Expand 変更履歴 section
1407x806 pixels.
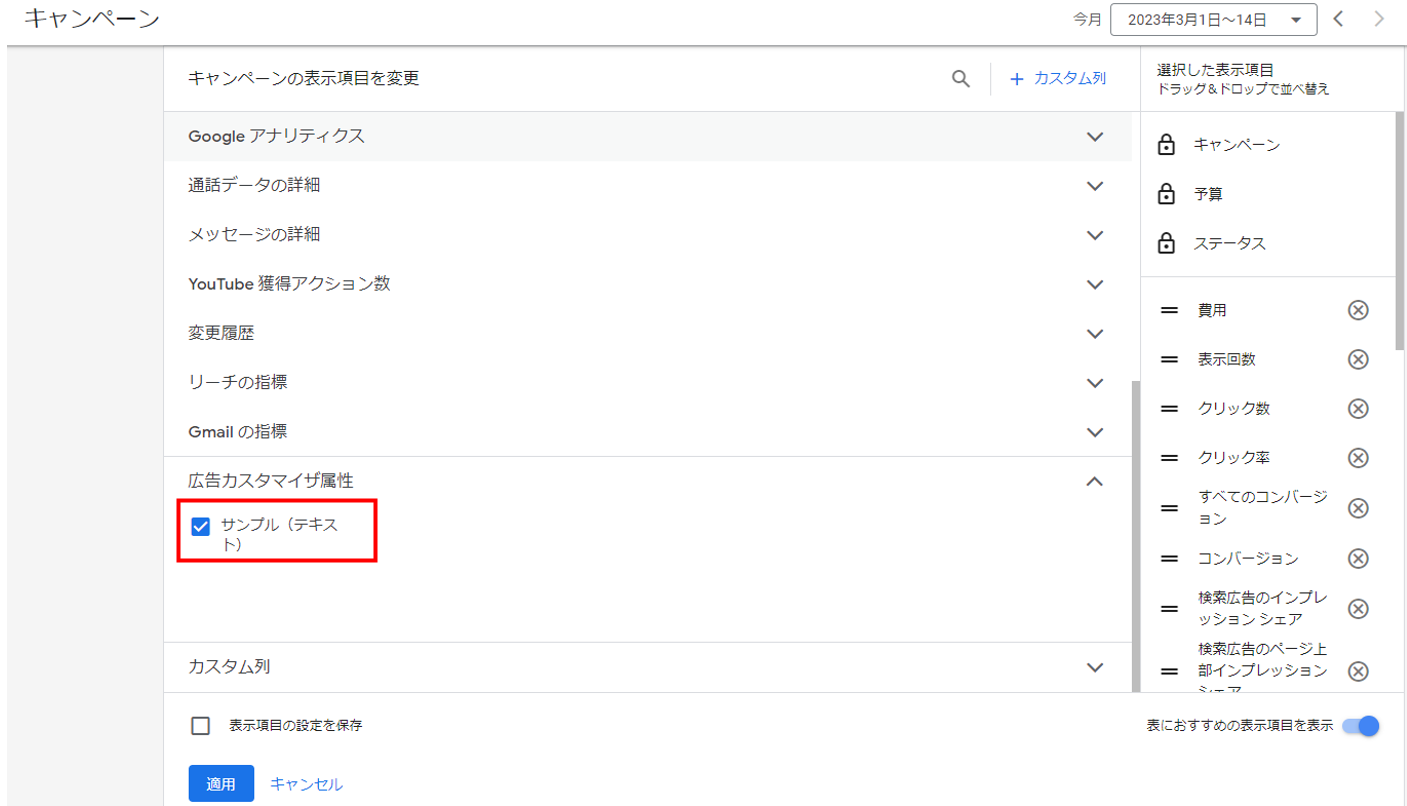[648, 333]
